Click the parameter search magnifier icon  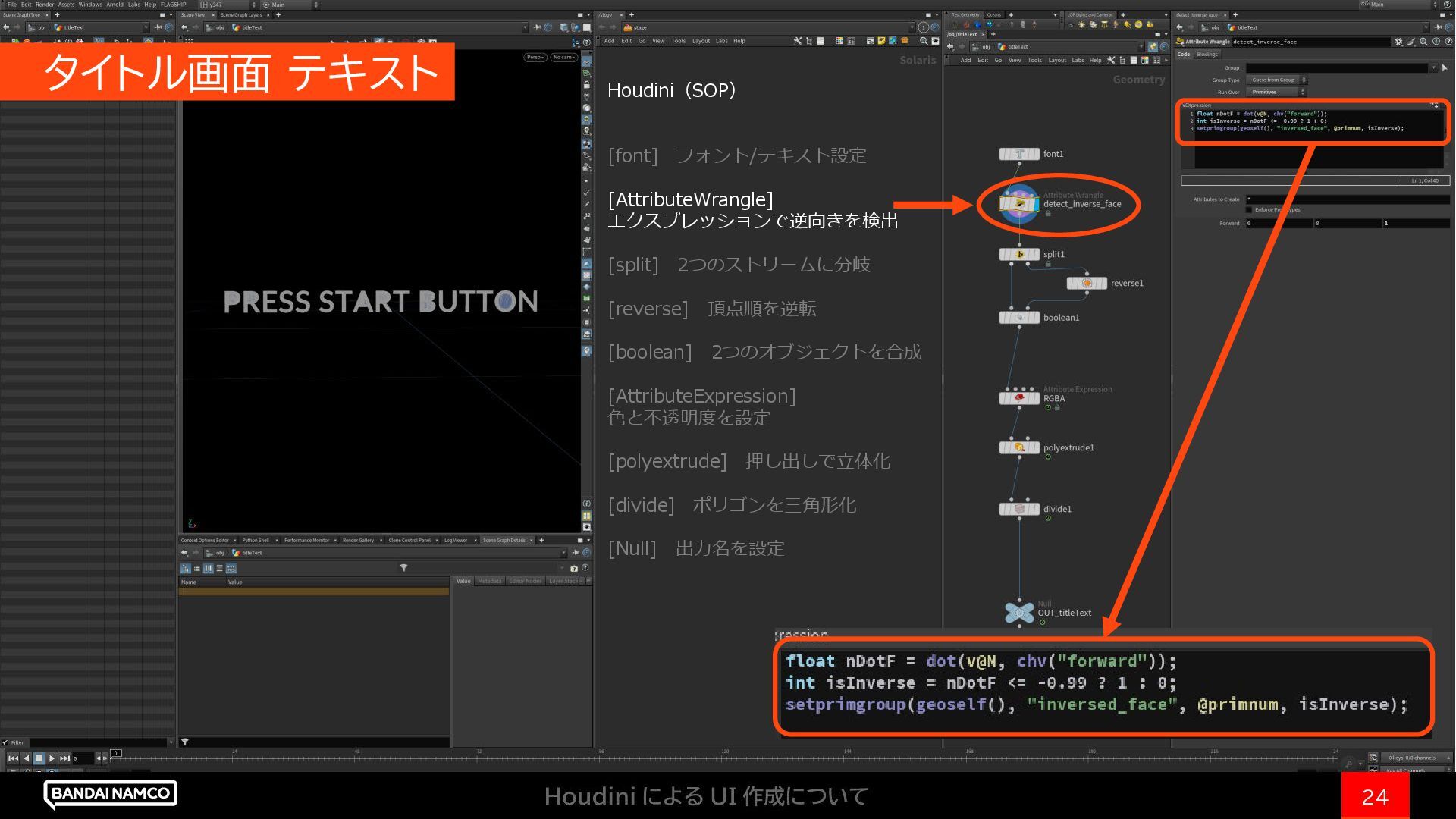[1423, 42]
